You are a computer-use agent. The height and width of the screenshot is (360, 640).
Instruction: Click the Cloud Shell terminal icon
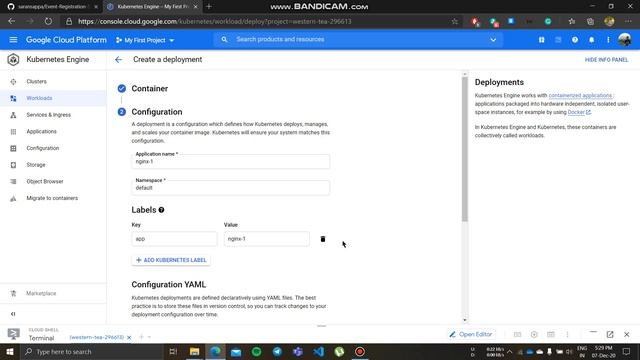click(13, 334)
